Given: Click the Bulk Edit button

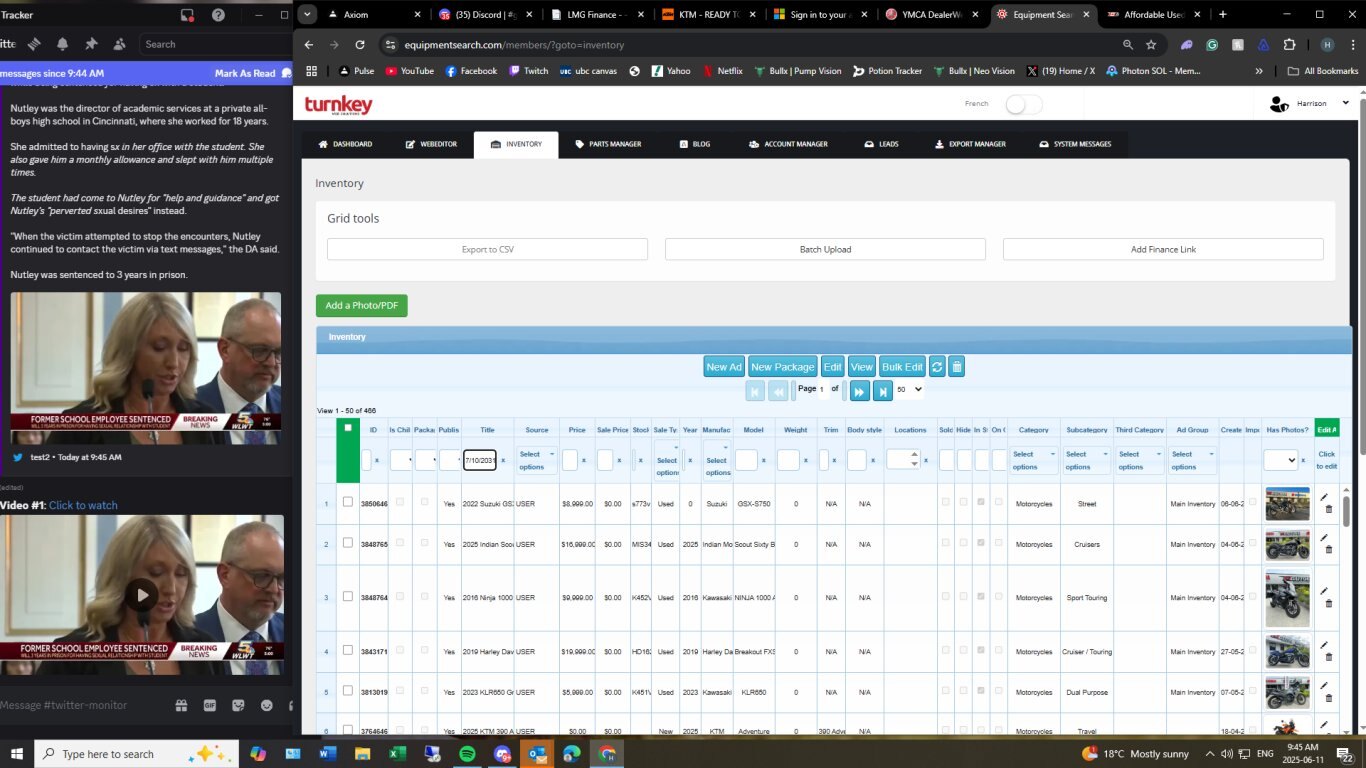Looking at the screenshot, I should point(902,367).
